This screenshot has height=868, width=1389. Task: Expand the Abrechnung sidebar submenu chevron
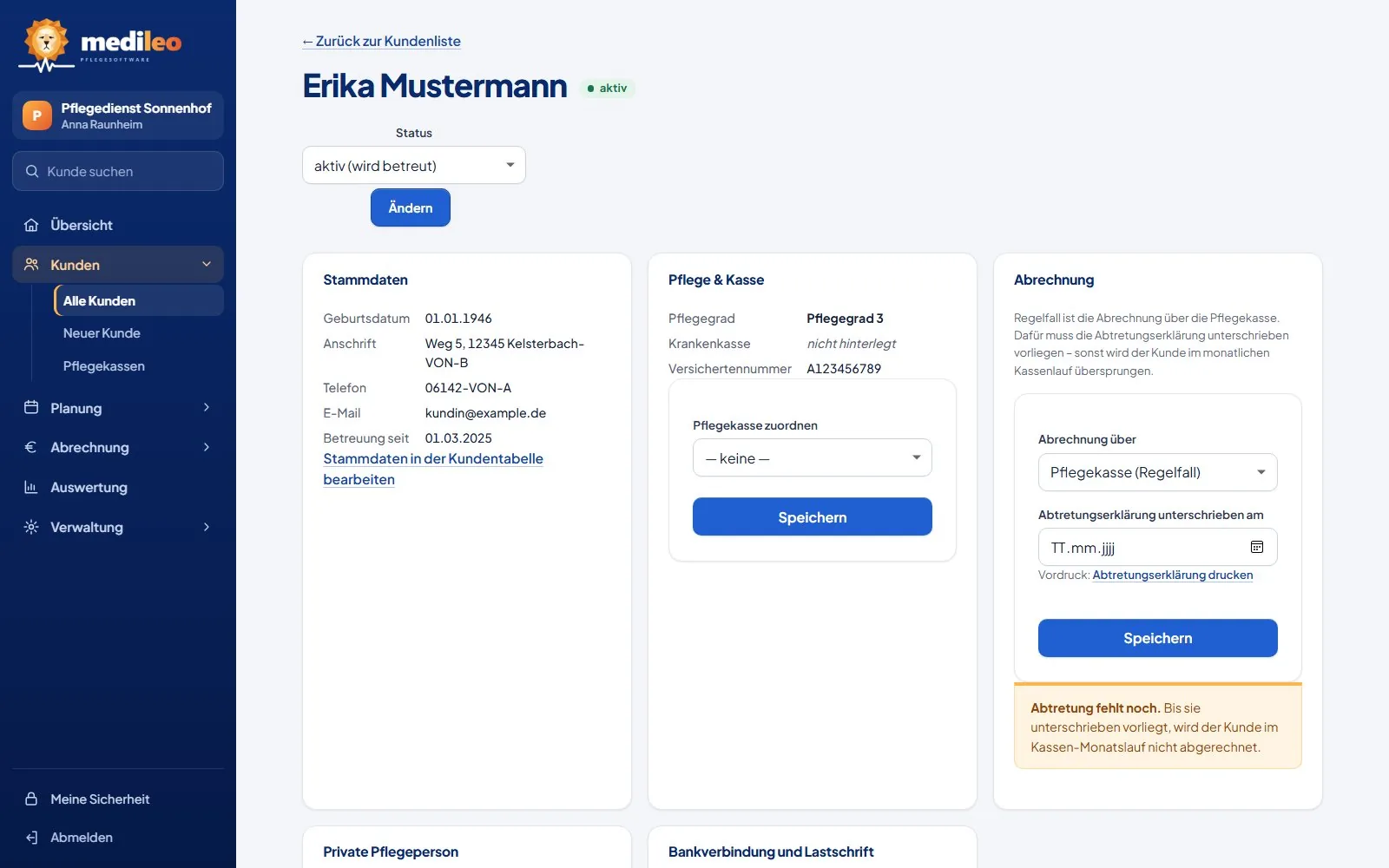[x=207, y=447]
